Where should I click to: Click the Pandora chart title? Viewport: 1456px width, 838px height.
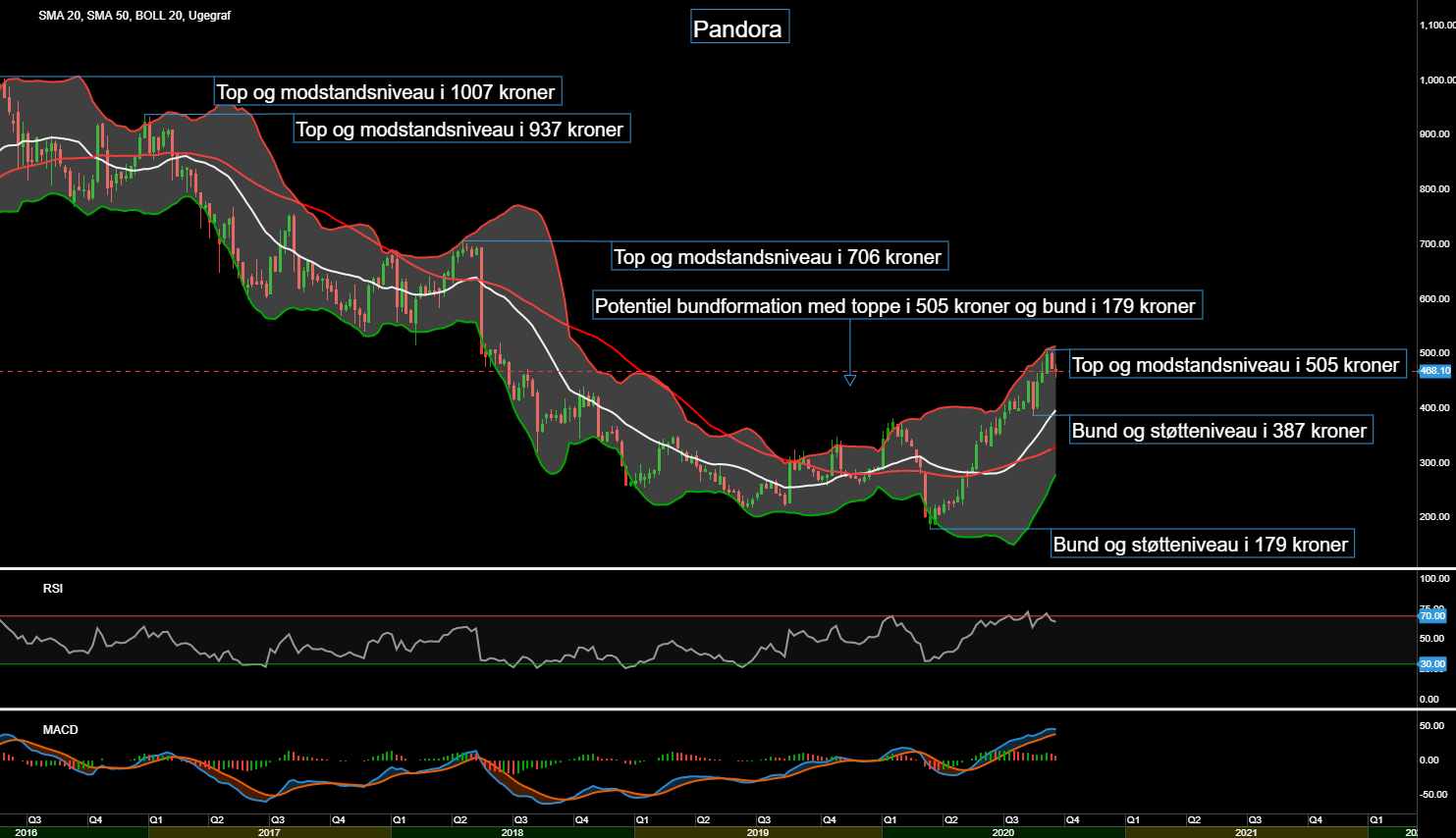click(738, 28)
